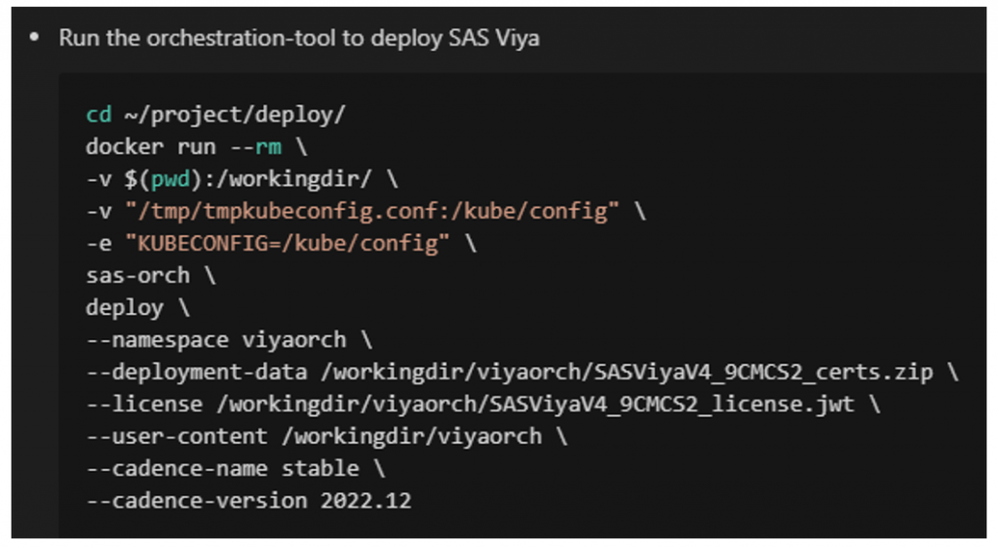Click the ~/project/deploy/ path
Image resolution: width=998 pixels, height=548 pixels.
(x=235, y=114)
